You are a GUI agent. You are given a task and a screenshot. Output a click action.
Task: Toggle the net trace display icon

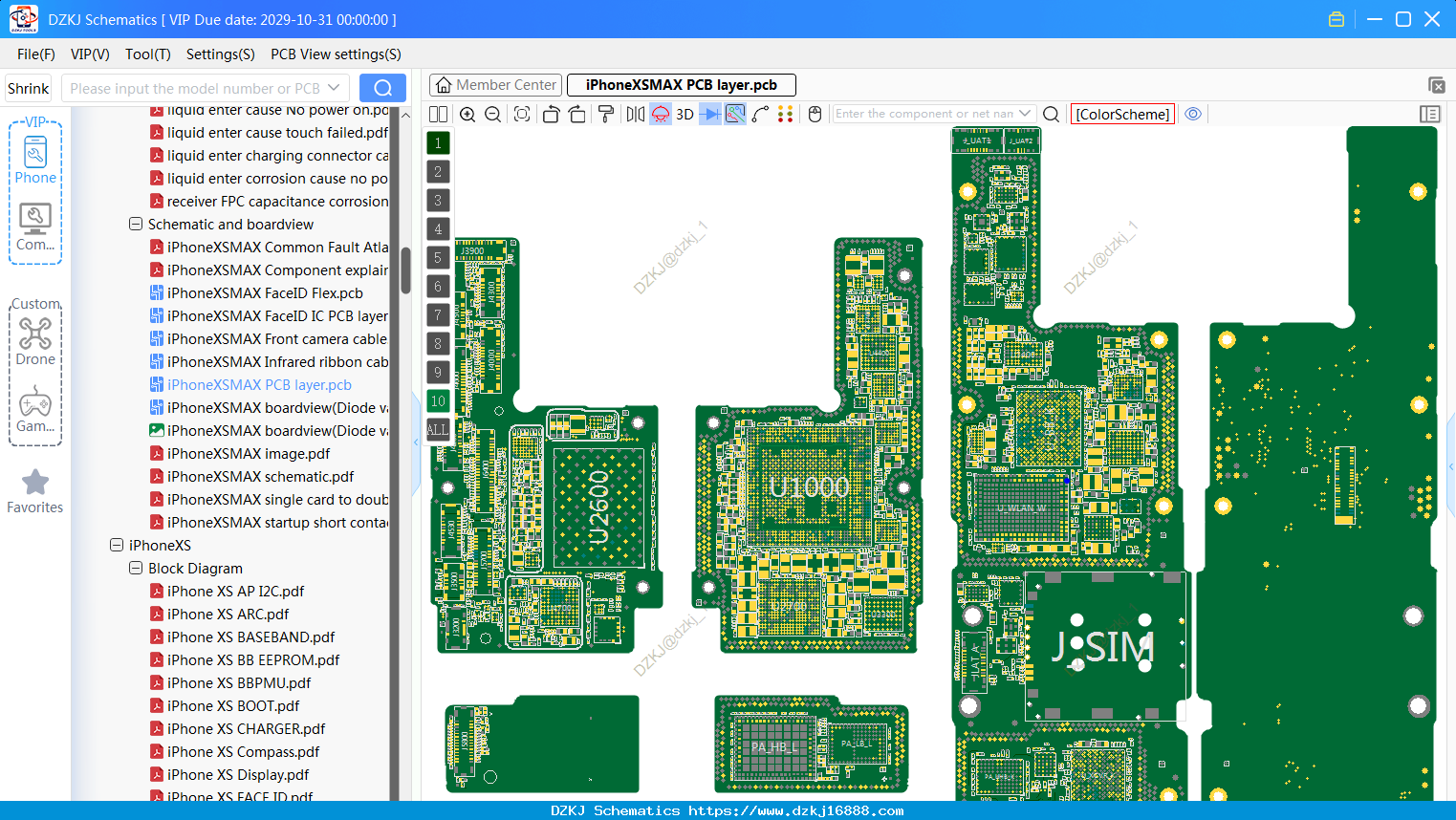735,115
